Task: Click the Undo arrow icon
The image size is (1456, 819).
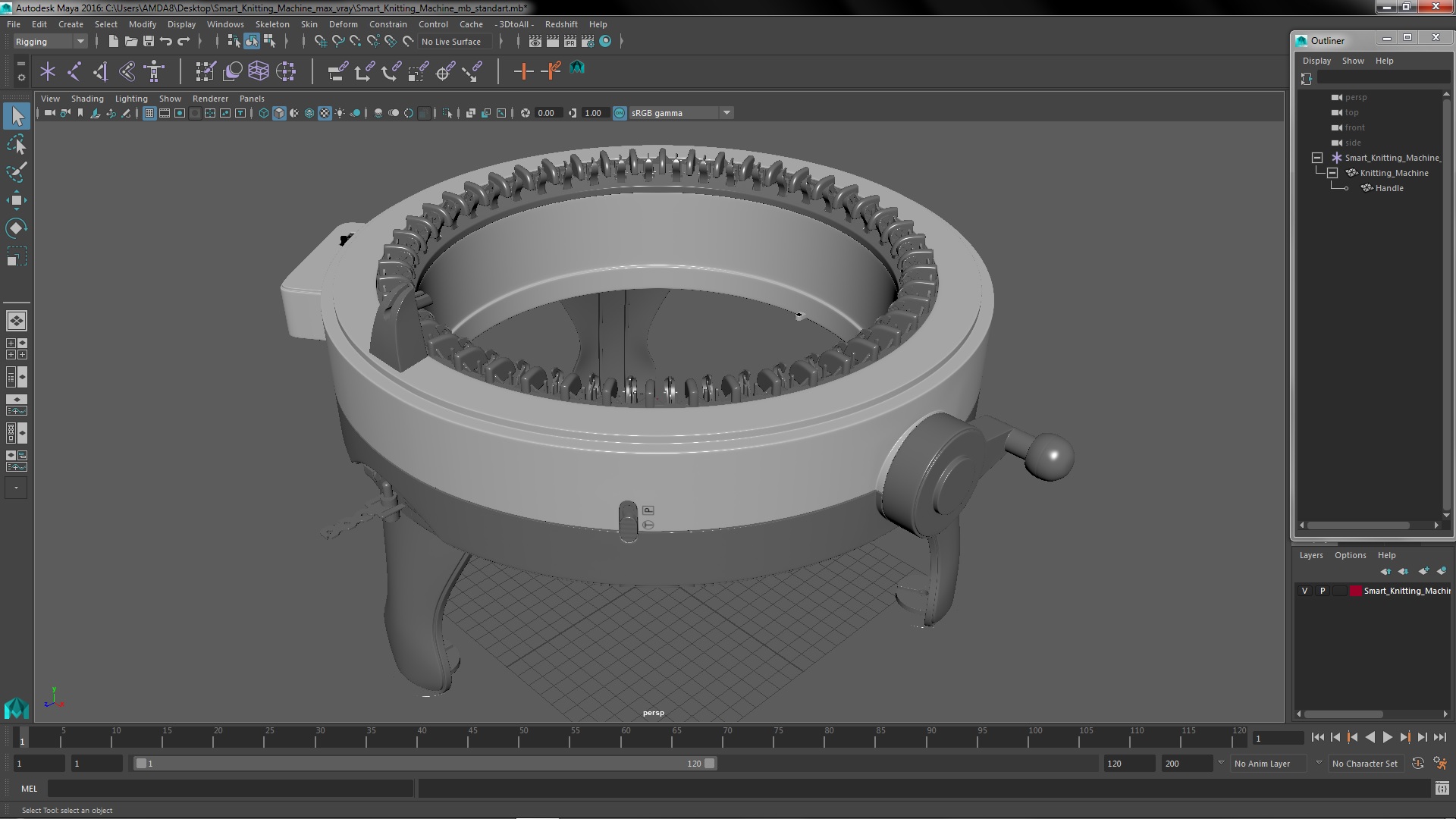Action: pyautogui.click(x=166, y=42)
